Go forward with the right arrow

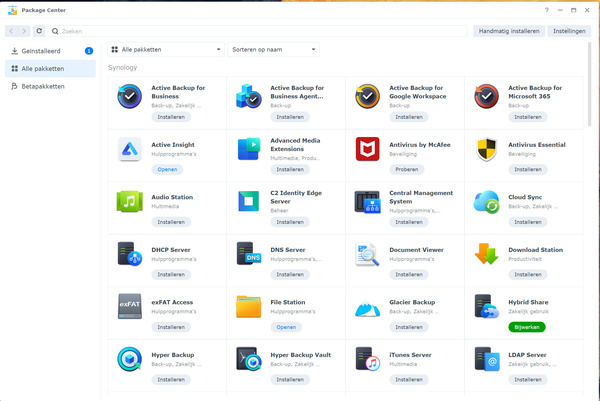(x=24, y=31)
